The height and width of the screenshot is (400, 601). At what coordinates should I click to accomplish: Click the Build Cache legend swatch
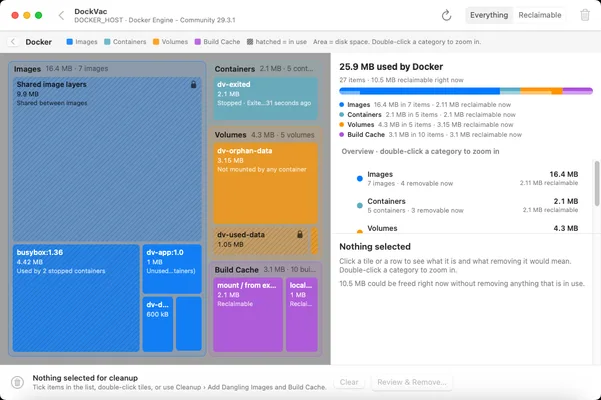coord(197,42)
